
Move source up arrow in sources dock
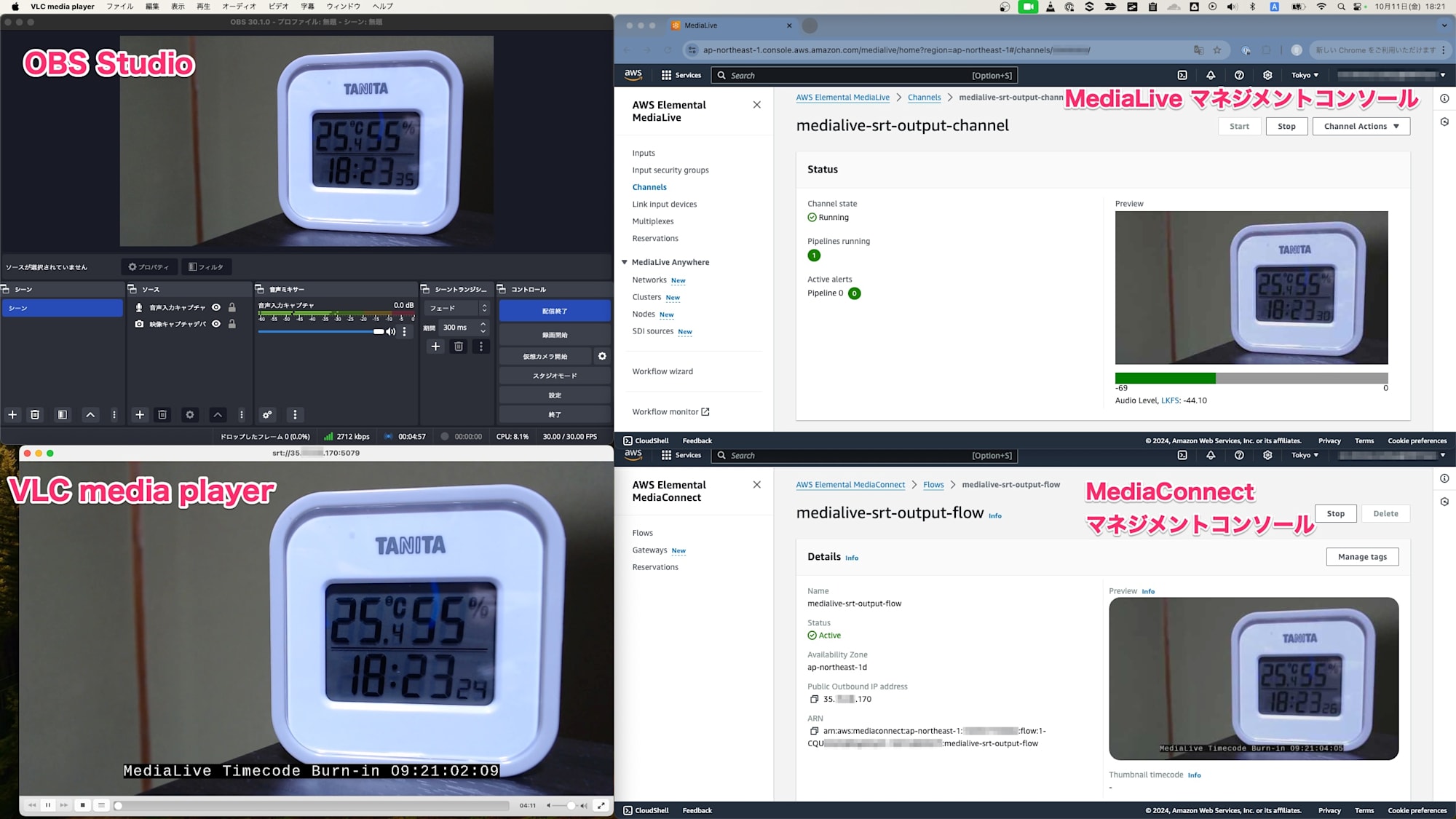tap(218, 415)
